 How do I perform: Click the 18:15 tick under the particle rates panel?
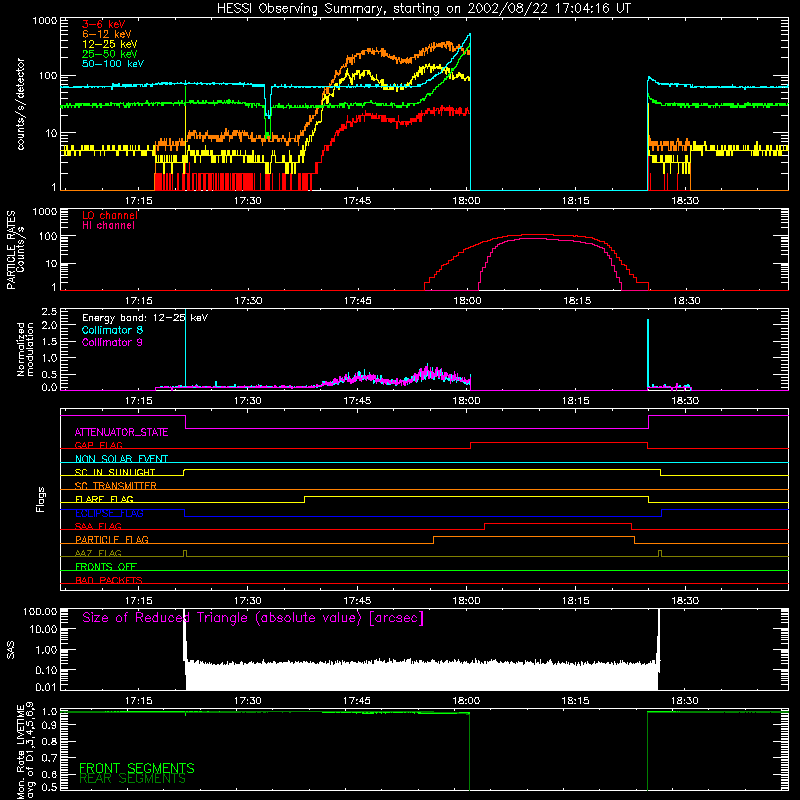pyautogui.click(x=577, y=301)
